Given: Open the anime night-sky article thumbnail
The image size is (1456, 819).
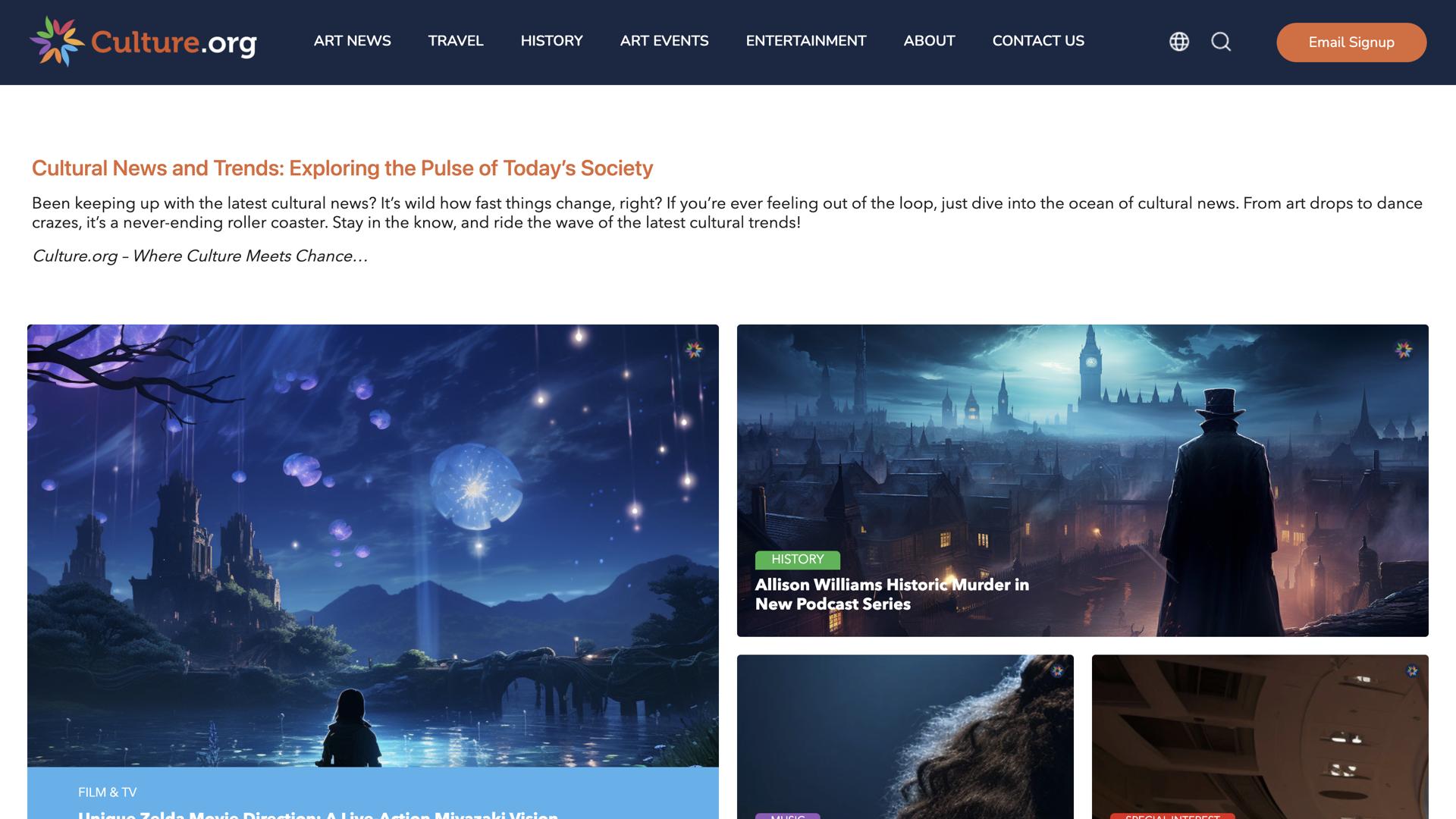Looking at the screenshot, I should click(373, 546).
